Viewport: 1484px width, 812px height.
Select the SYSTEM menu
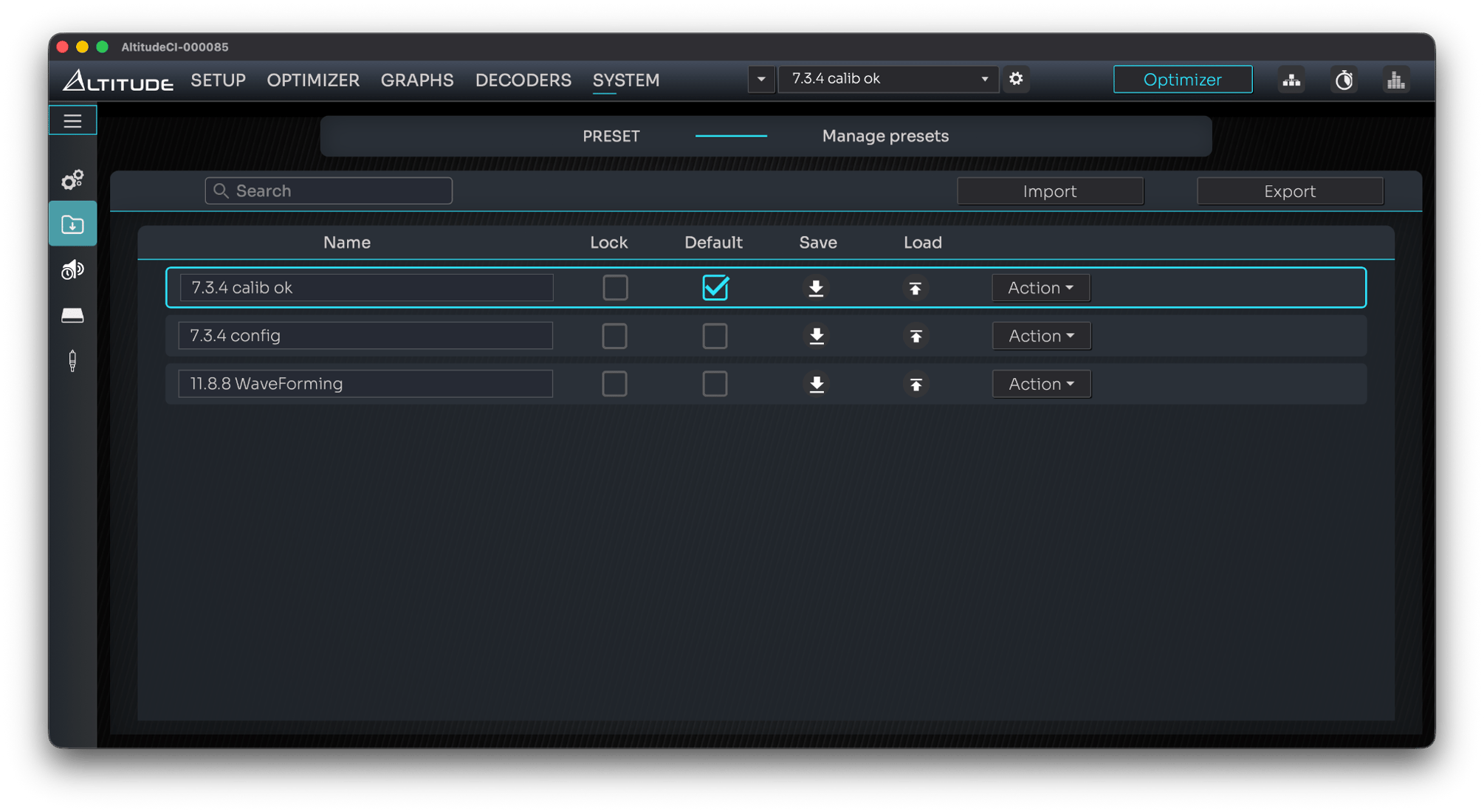click(626, 80)
